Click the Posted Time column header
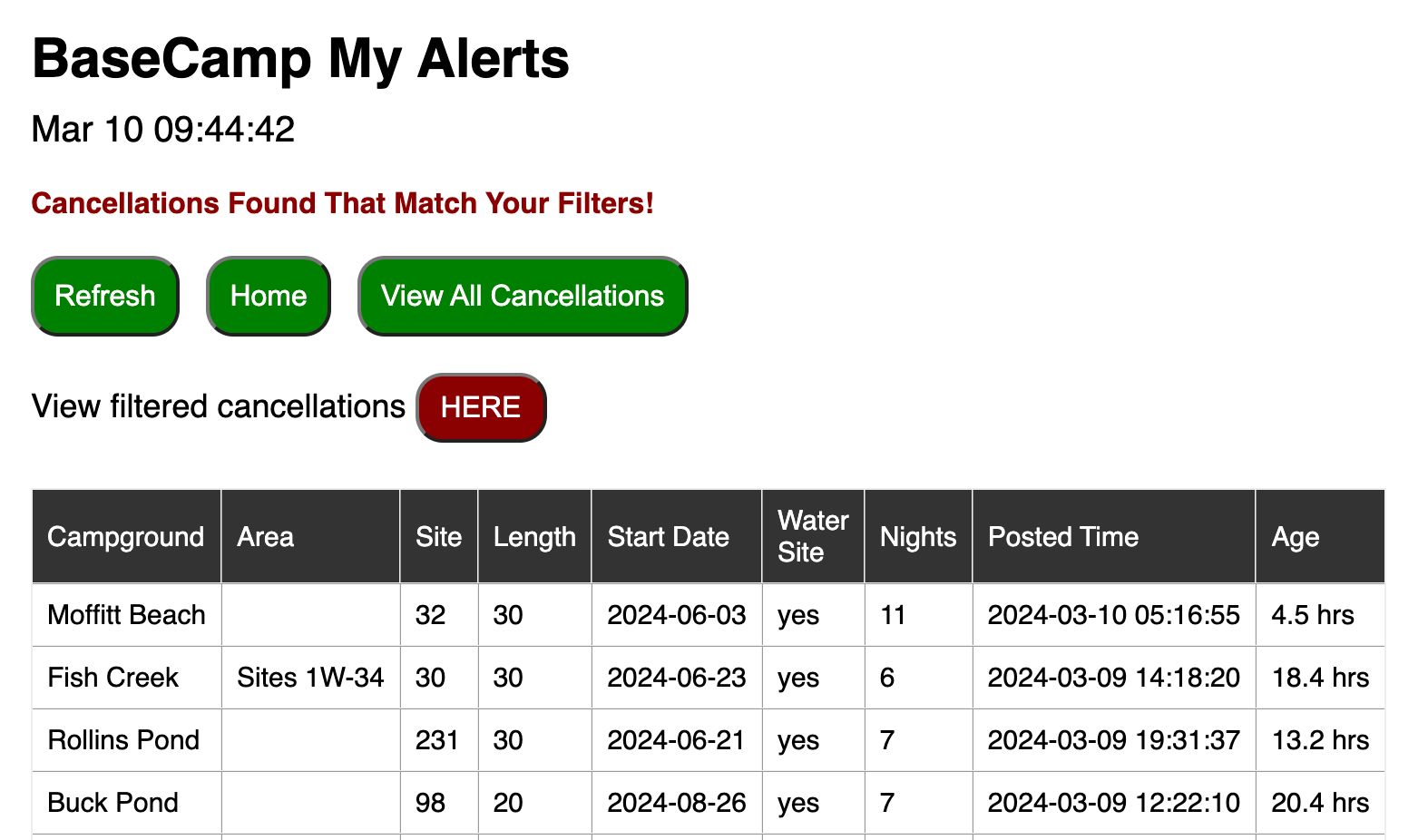The image size is (1428, 840). pos(1063,536)
